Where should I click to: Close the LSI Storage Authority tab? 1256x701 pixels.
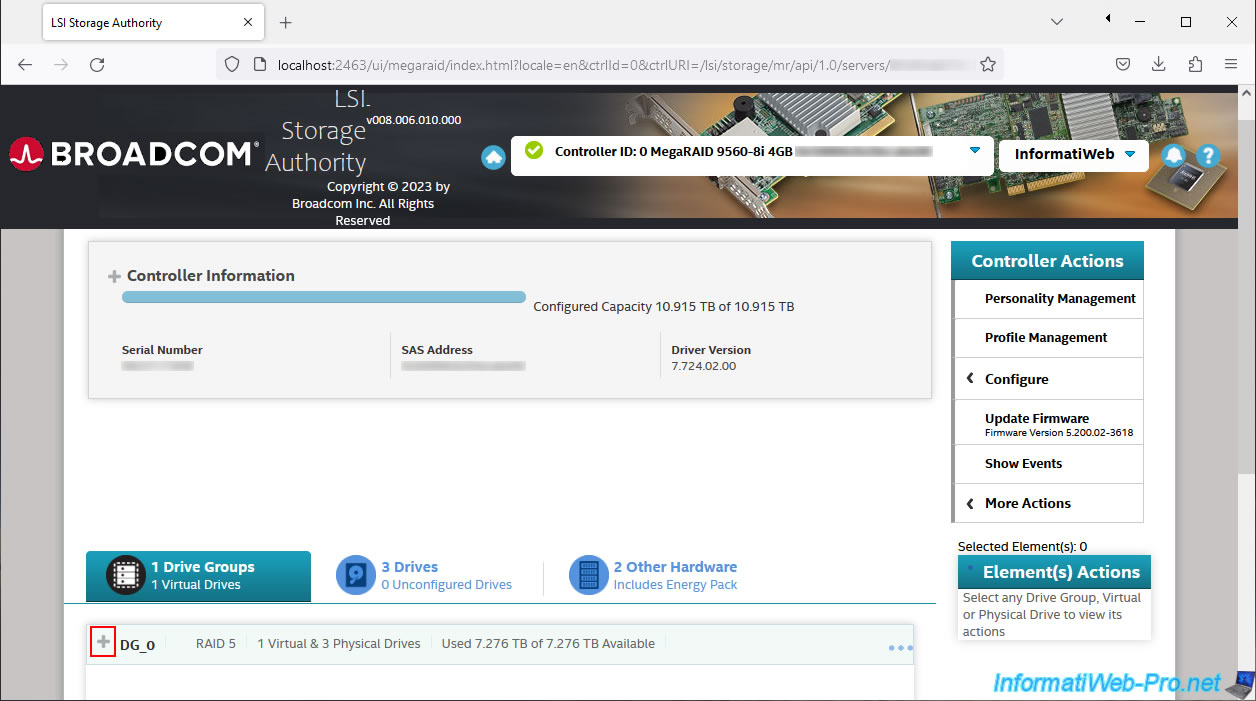246,22
